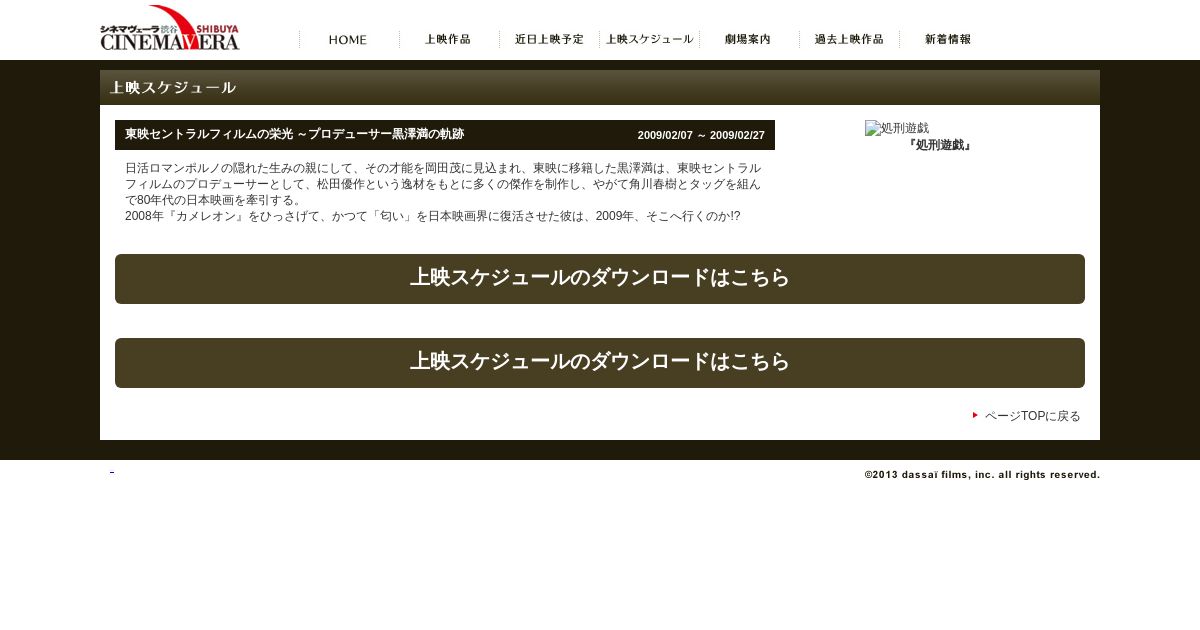Open the 処刑遊戯 broken image thumbnail
This screenshot has width=1200, height=630.
pos(897,128)
